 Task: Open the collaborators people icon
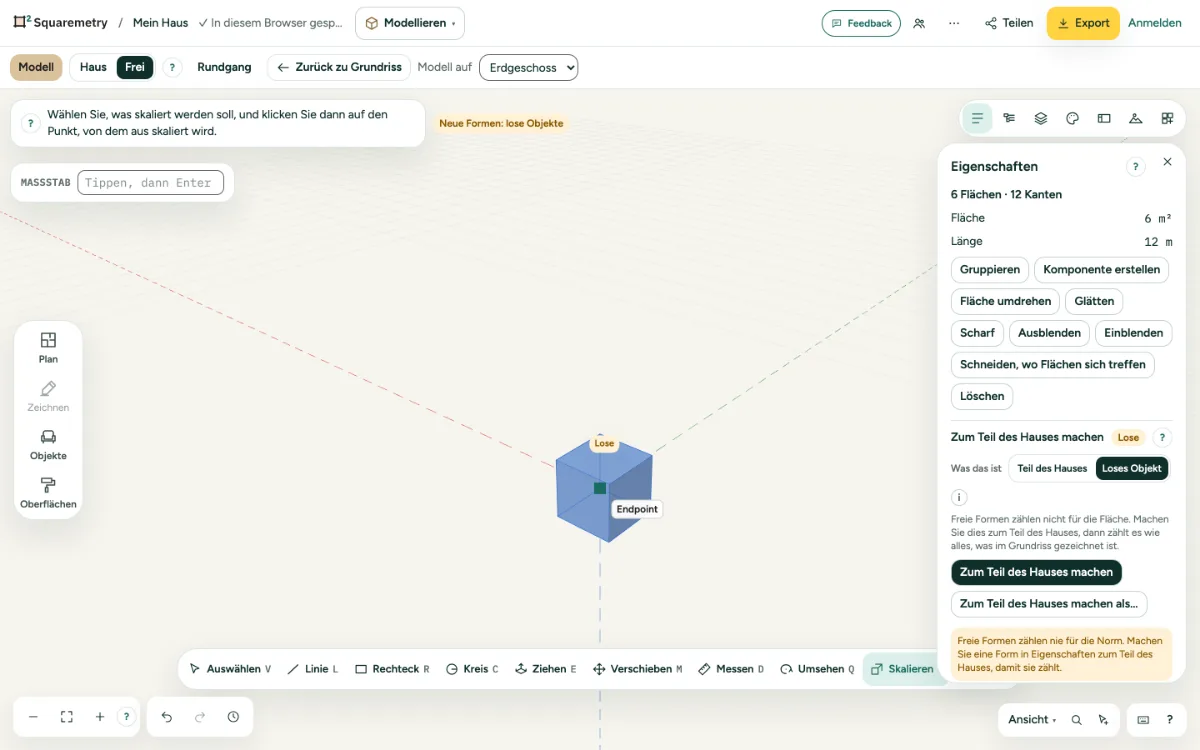(x=919, y=23)
